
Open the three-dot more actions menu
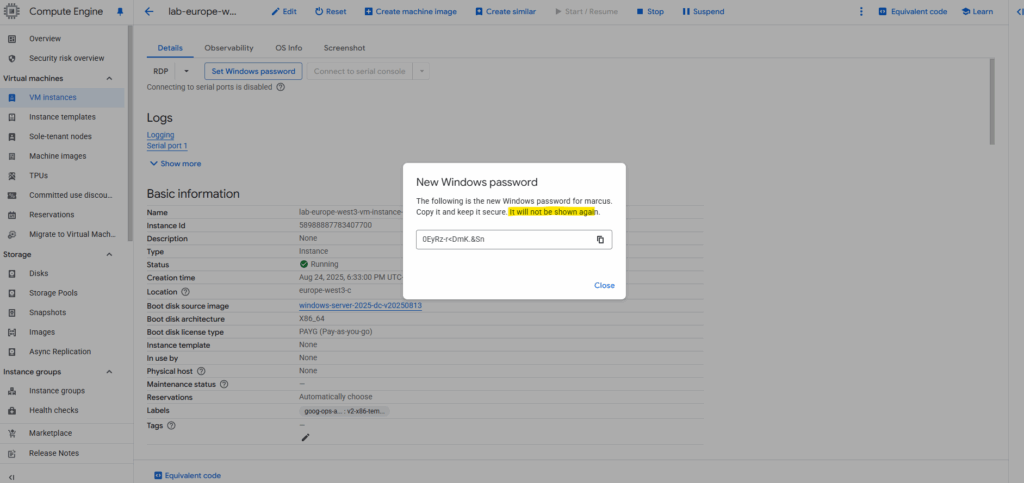(861, 12)
